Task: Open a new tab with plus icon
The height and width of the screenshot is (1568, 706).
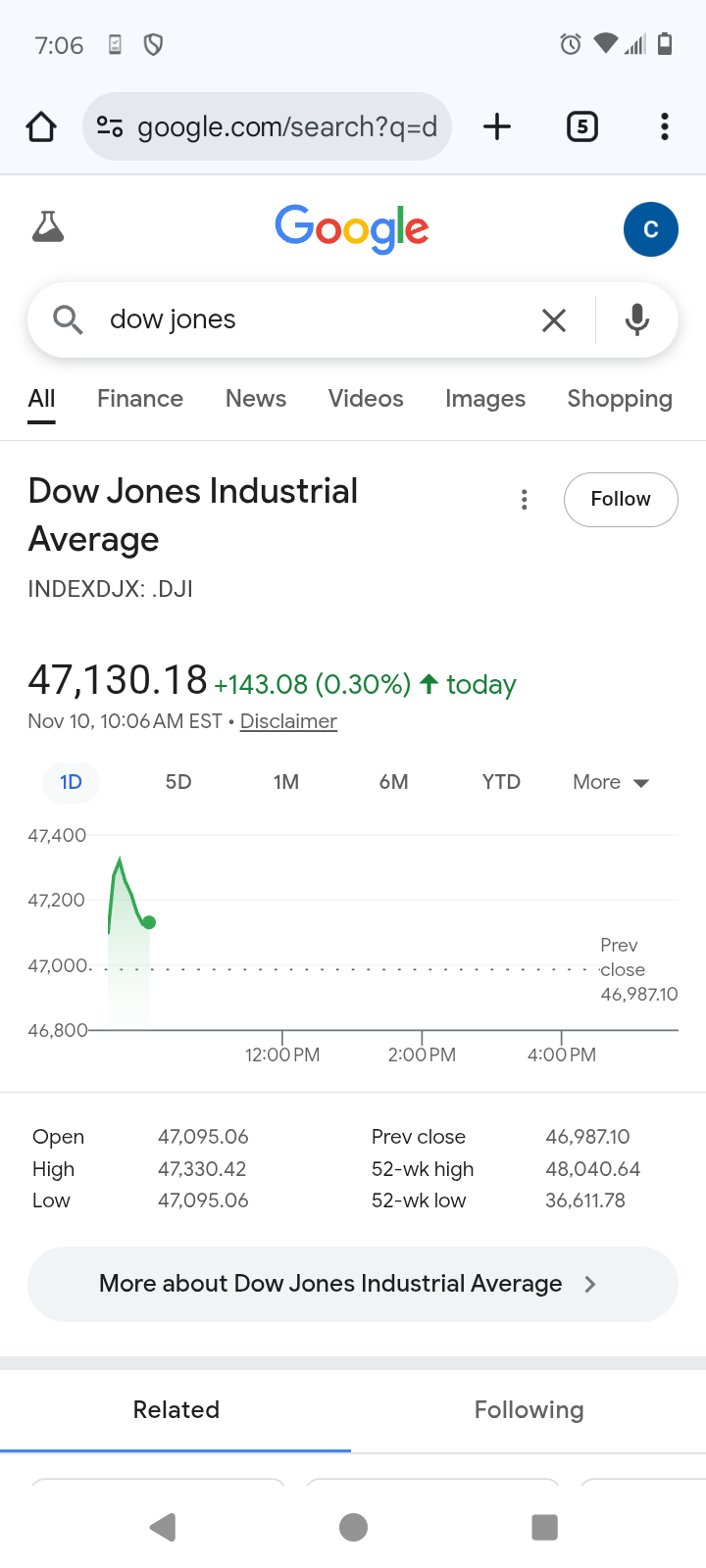Action: pyautogui.click(x=497, y=126)
